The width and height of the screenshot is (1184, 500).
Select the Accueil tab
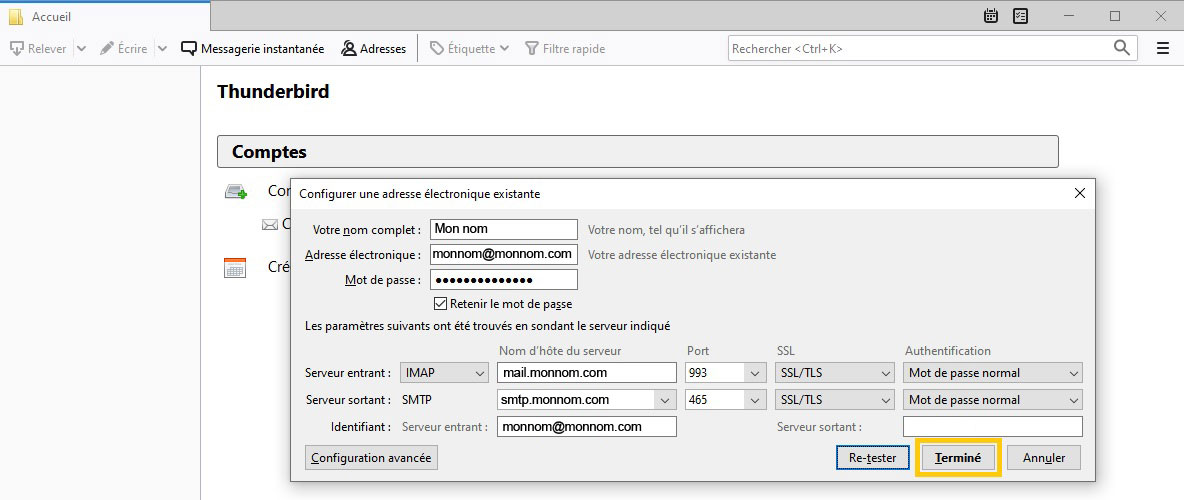click(106, 16)
